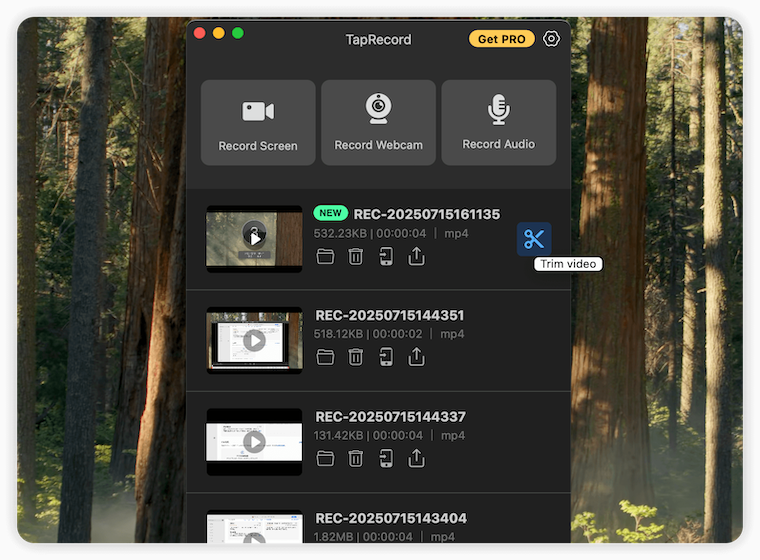This screenshot has width=760, height=560.
Task: Open the folder for REC-20250715144351
Action: pyautogui.click(x=325, y=357)
